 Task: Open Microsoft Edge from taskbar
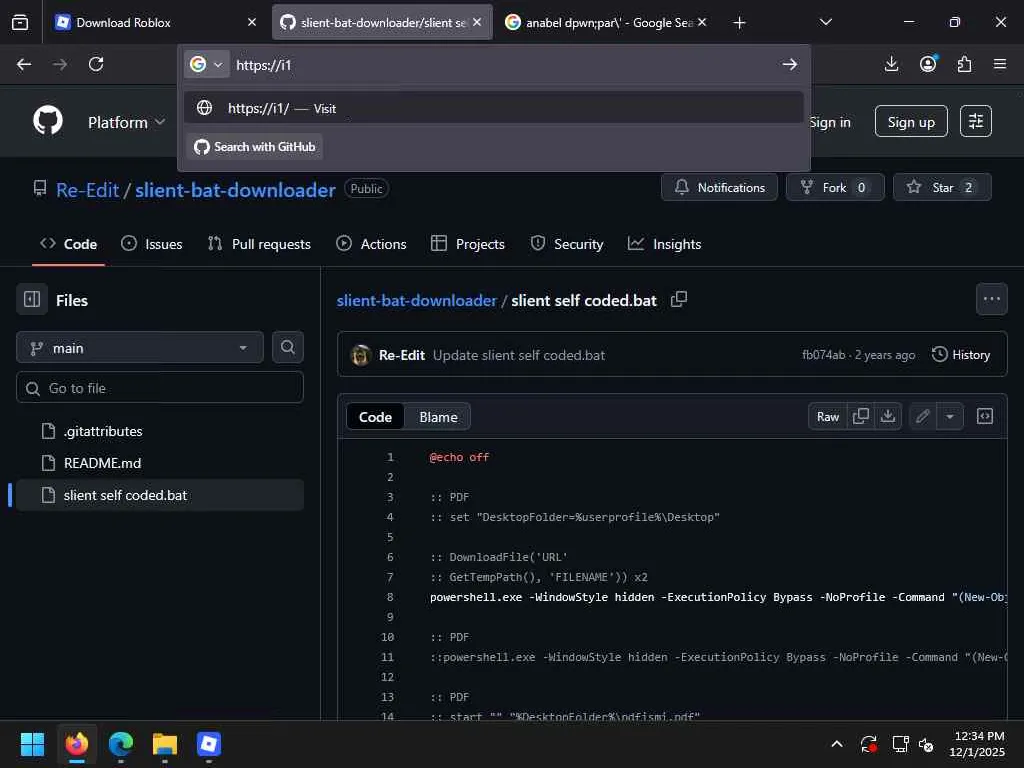pyautogui.click(x=121, y=744)
